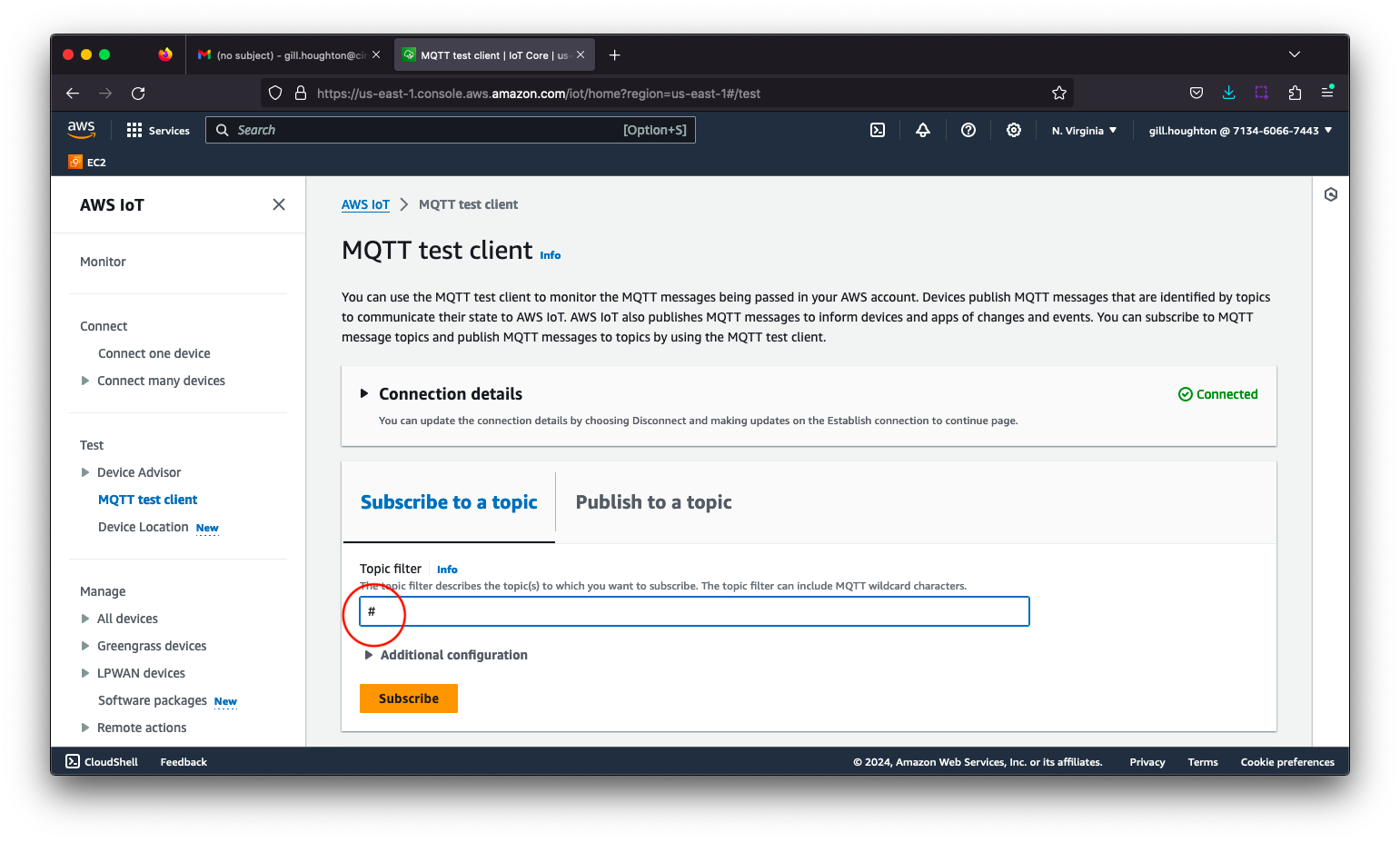Image resolution: width=1400 pixels, height=842 pixels.
Task: Open the AWS CloudShell icon in top navigation
Action: tap(878, 130)
